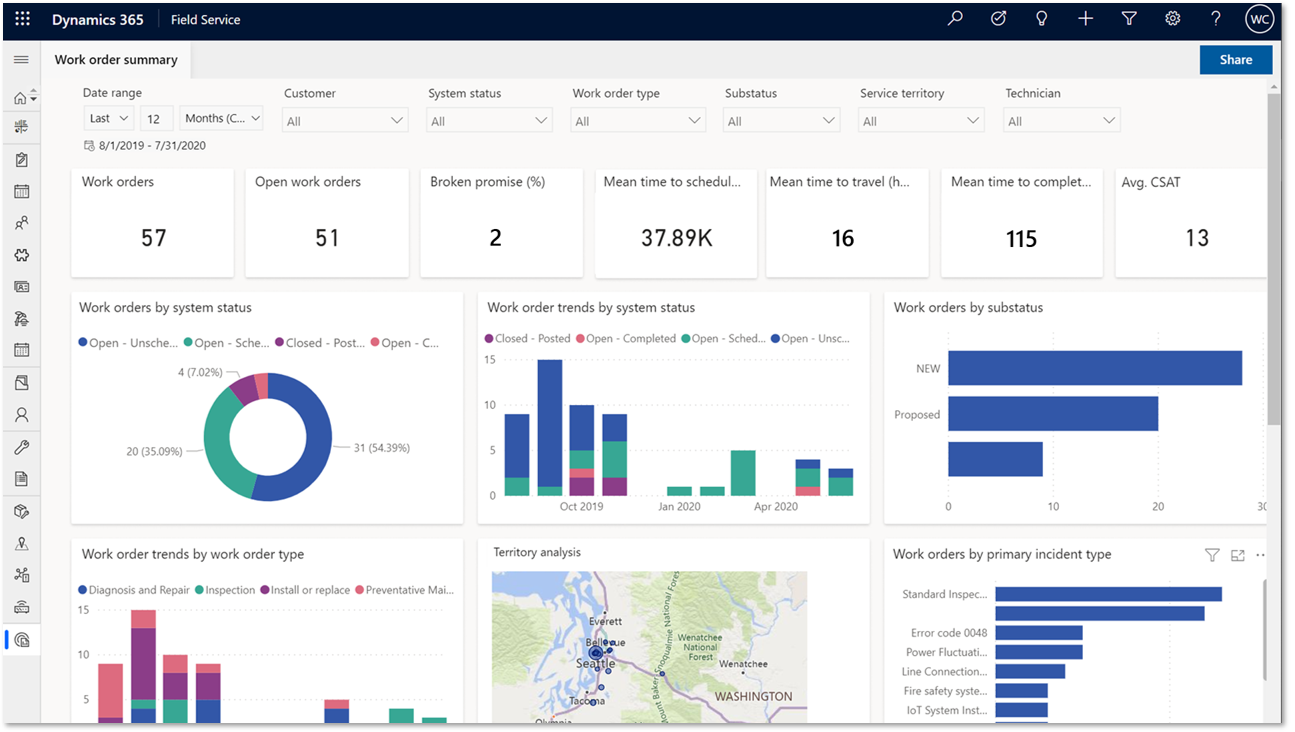Collapse the sidebar with hamburger icon

pos(21,60)
